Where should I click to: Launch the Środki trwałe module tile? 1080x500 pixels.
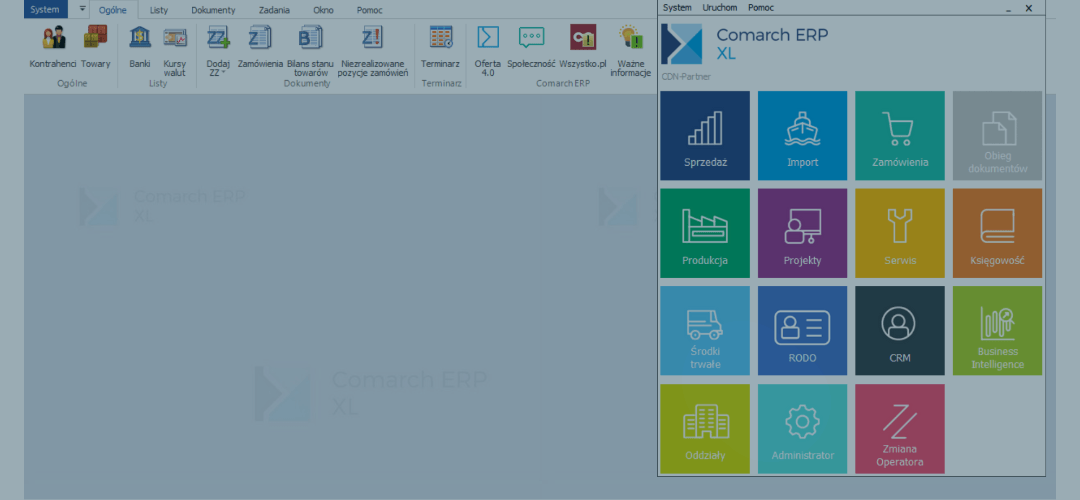coord(705,331)
